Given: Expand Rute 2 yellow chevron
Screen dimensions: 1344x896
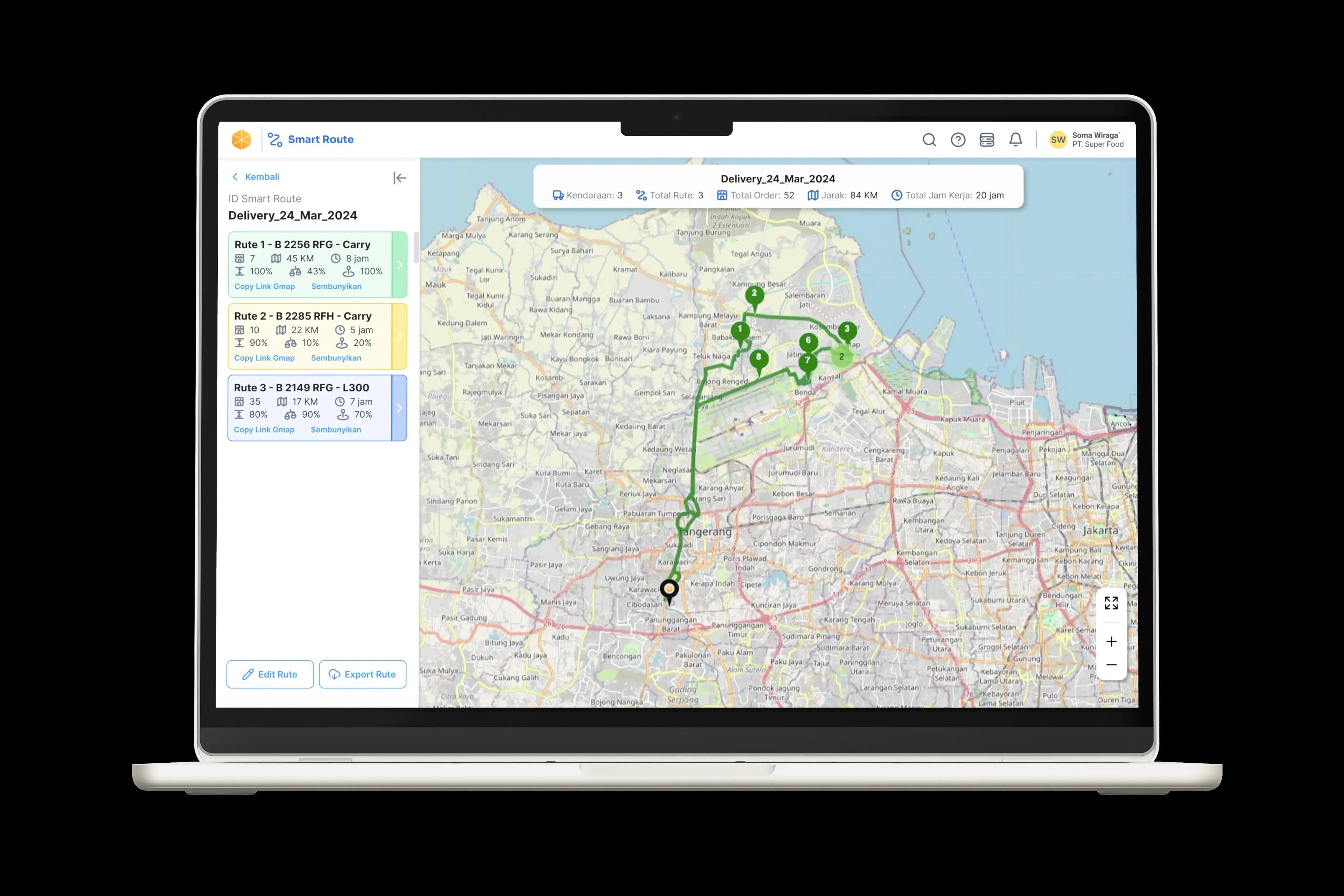Looking at the screenshot, I should (x=399, y=337).
